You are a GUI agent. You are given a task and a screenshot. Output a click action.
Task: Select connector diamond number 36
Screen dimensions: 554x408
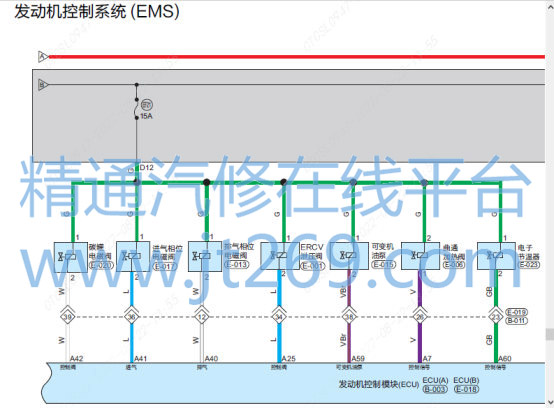tap(132, 317)
